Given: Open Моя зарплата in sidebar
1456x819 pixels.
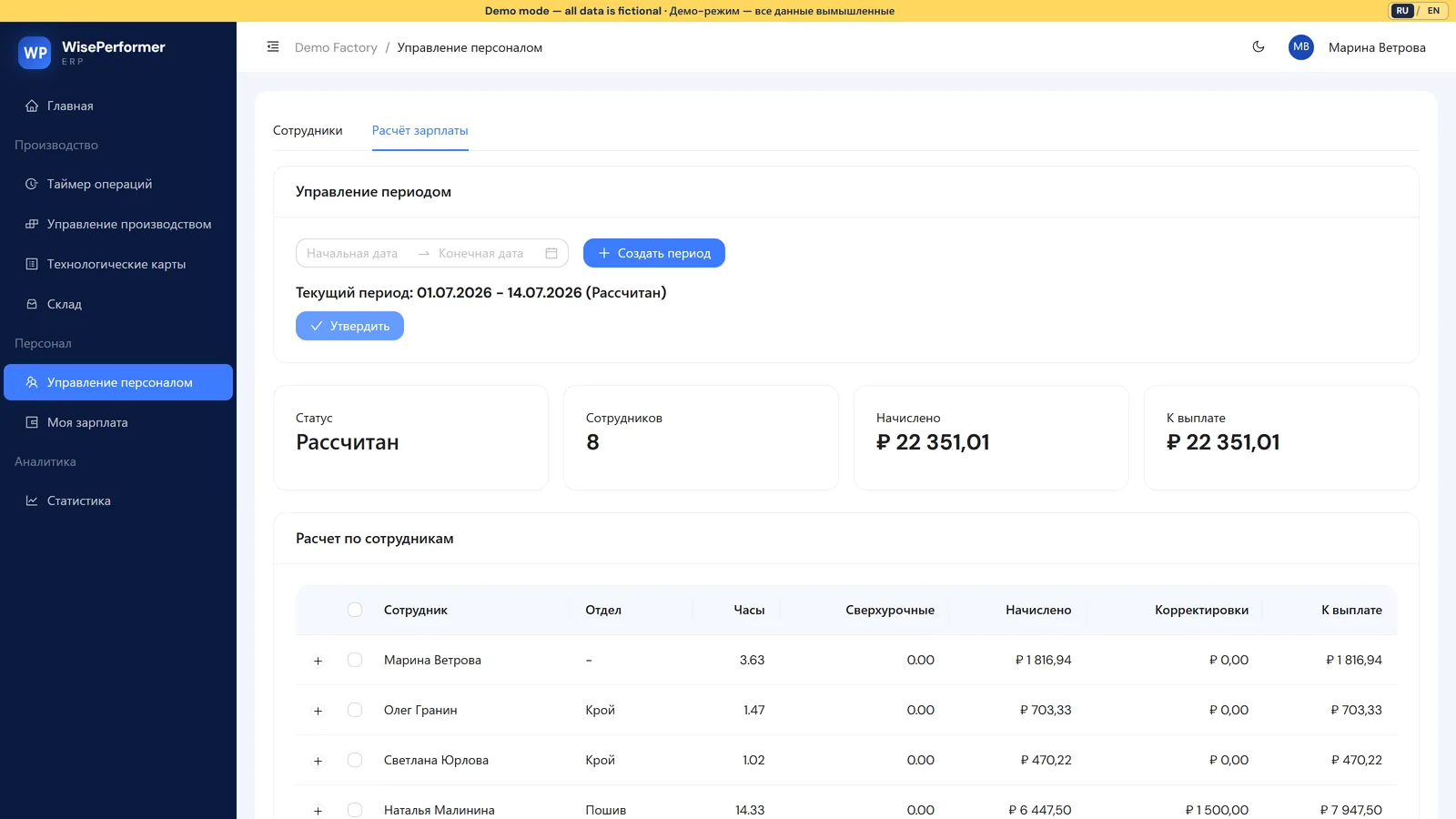Looking at the screenshot, I should tap(118, 422).
